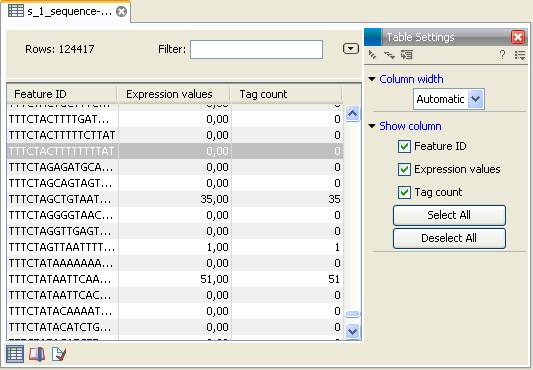Uncheck the Tag count checkbox

click(404, 192)
